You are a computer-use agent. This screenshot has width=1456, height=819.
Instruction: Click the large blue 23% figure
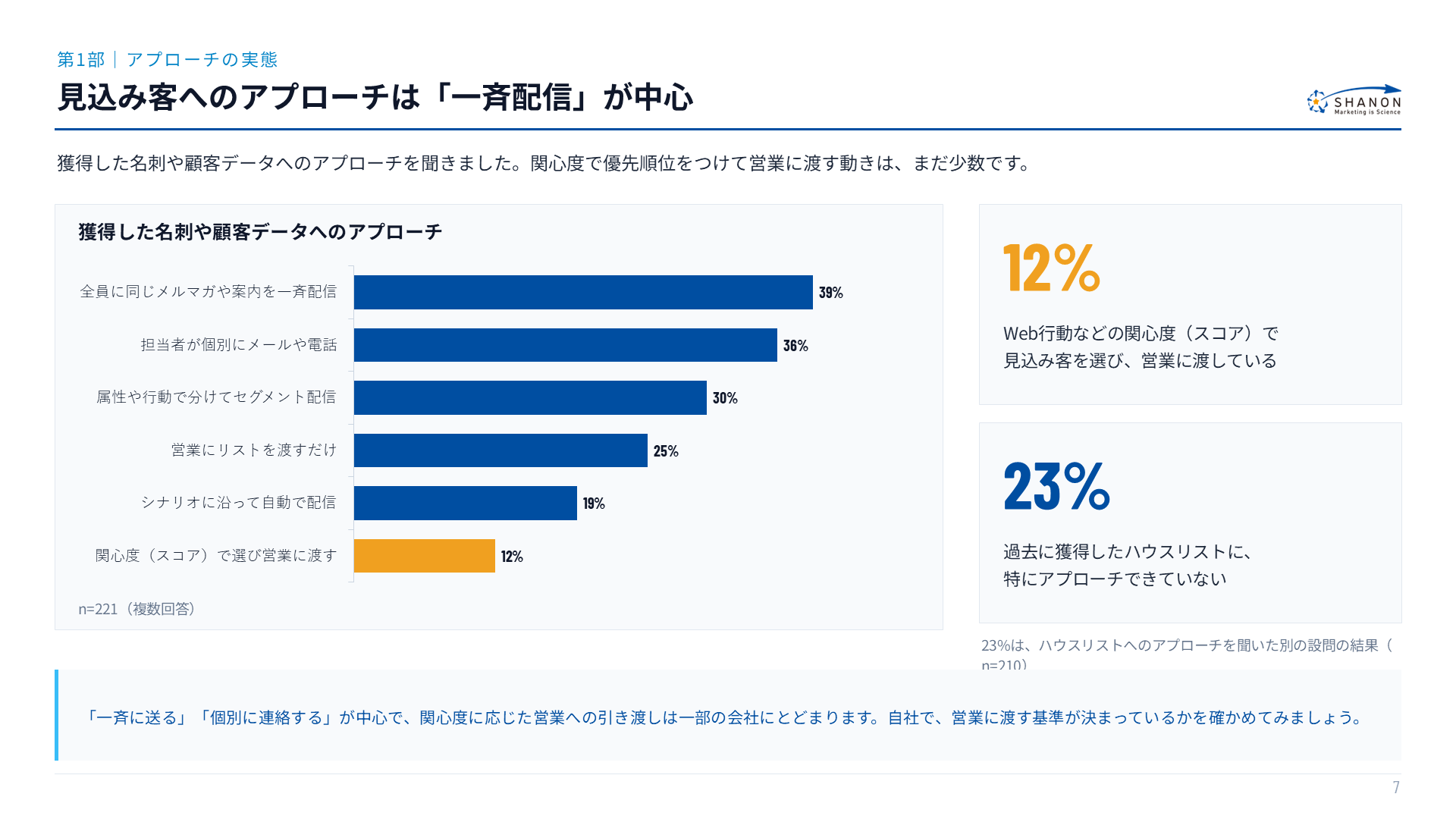[x=1056, y=486]
